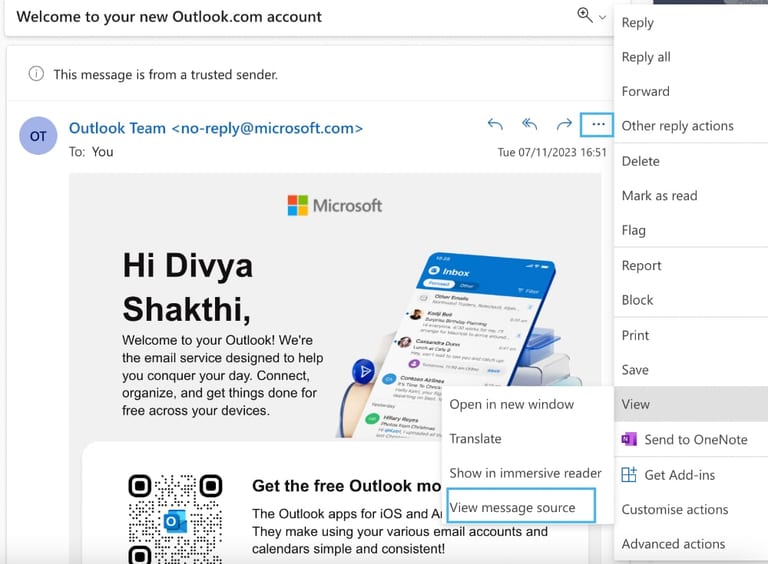Click the Reply all double-arrow icon
768x564 pixels.
tap(529, 124)
